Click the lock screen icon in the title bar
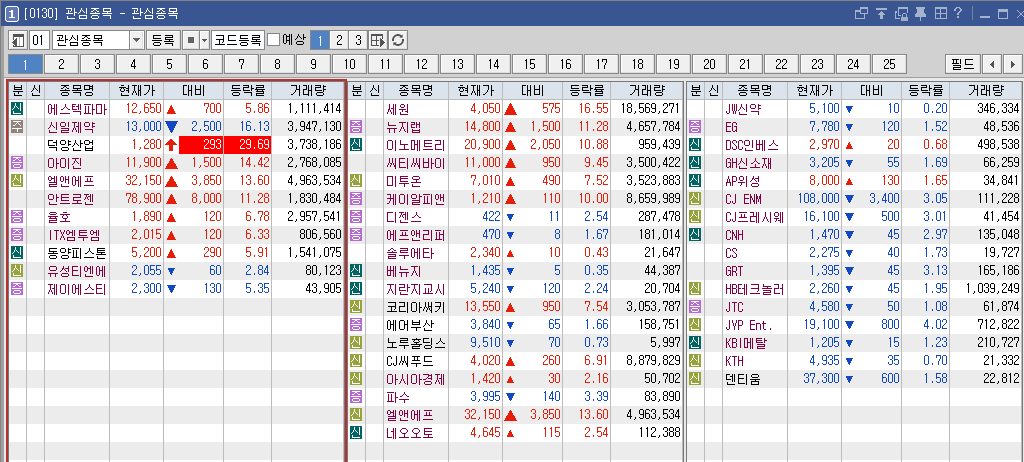The image size is (1024, 462). tap(902, 13)
